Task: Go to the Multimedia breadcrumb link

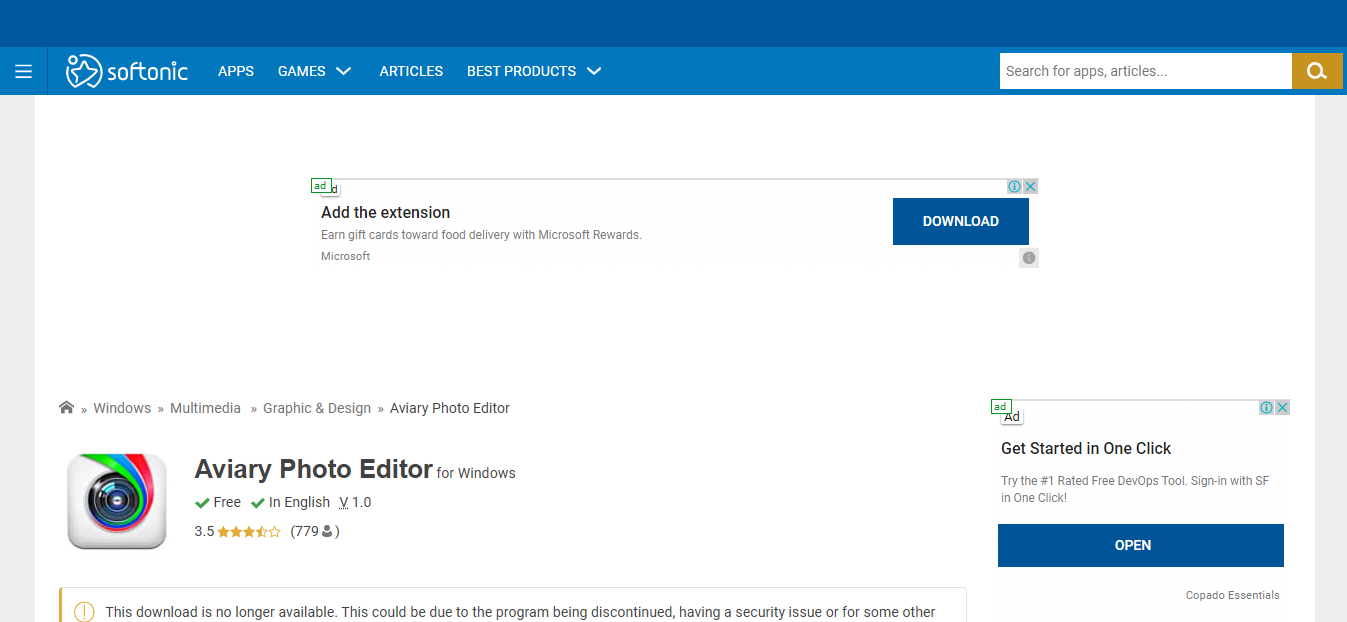Action: (206, 408)
